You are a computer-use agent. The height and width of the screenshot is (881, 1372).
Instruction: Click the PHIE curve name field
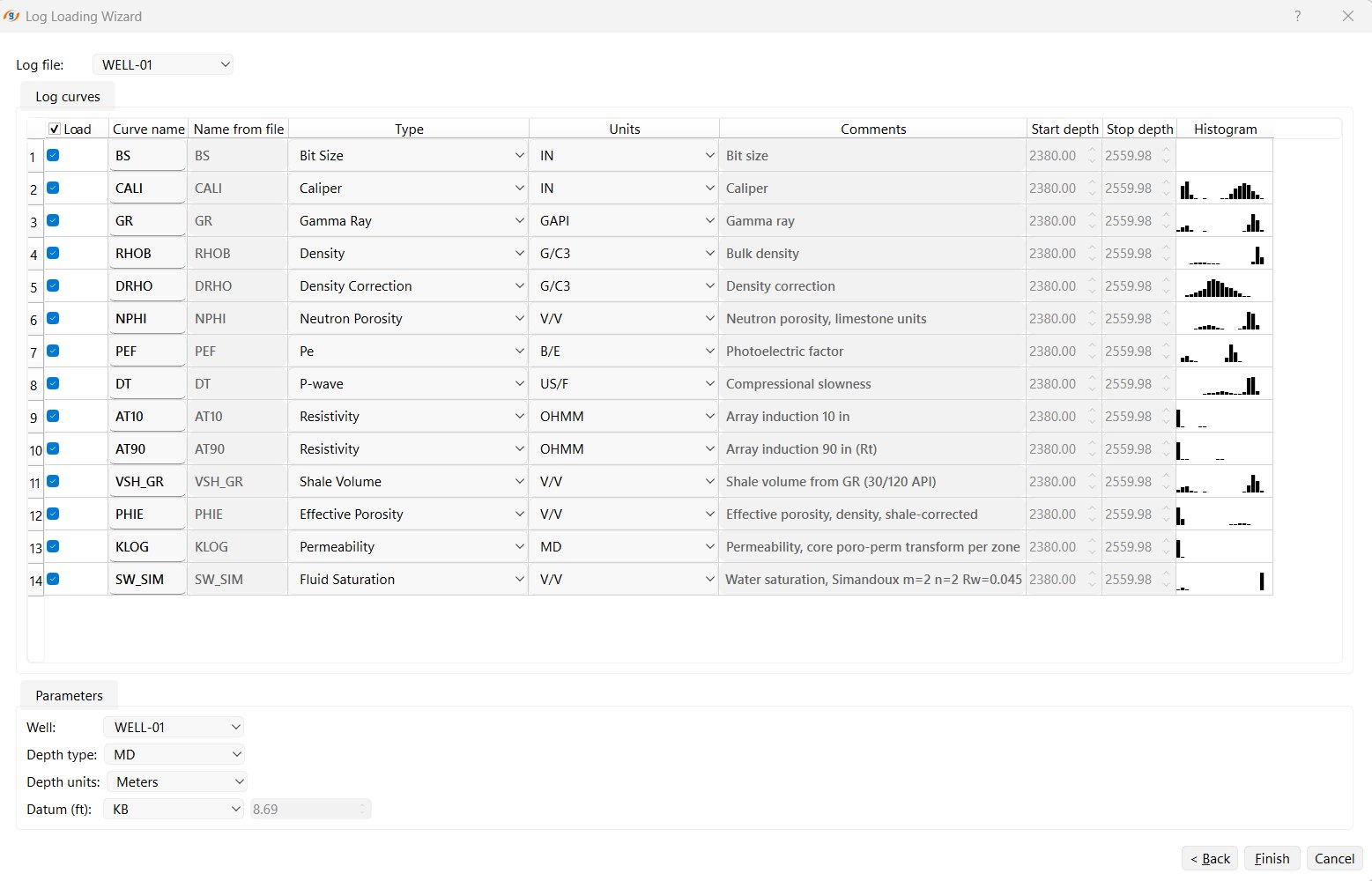(x=147, y=514)
